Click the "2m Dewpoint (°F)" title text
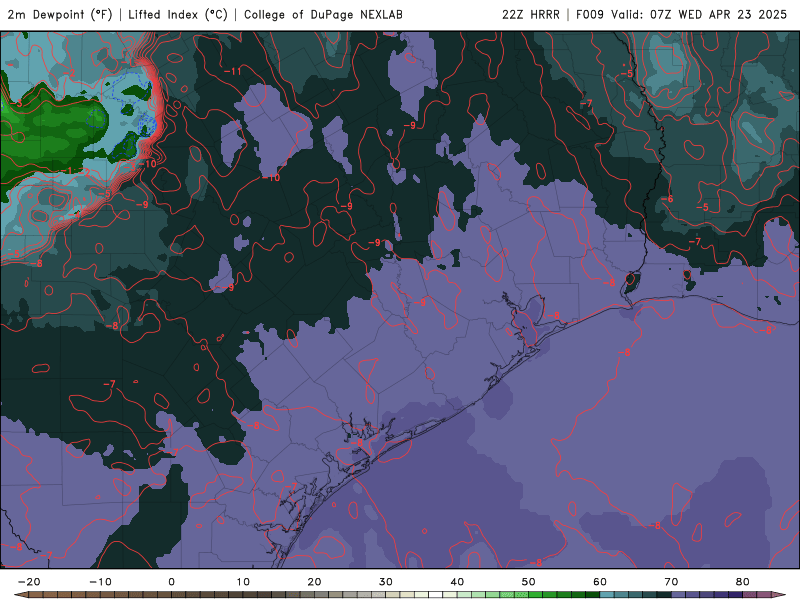 pyautogui.click(x=60, y=15)
